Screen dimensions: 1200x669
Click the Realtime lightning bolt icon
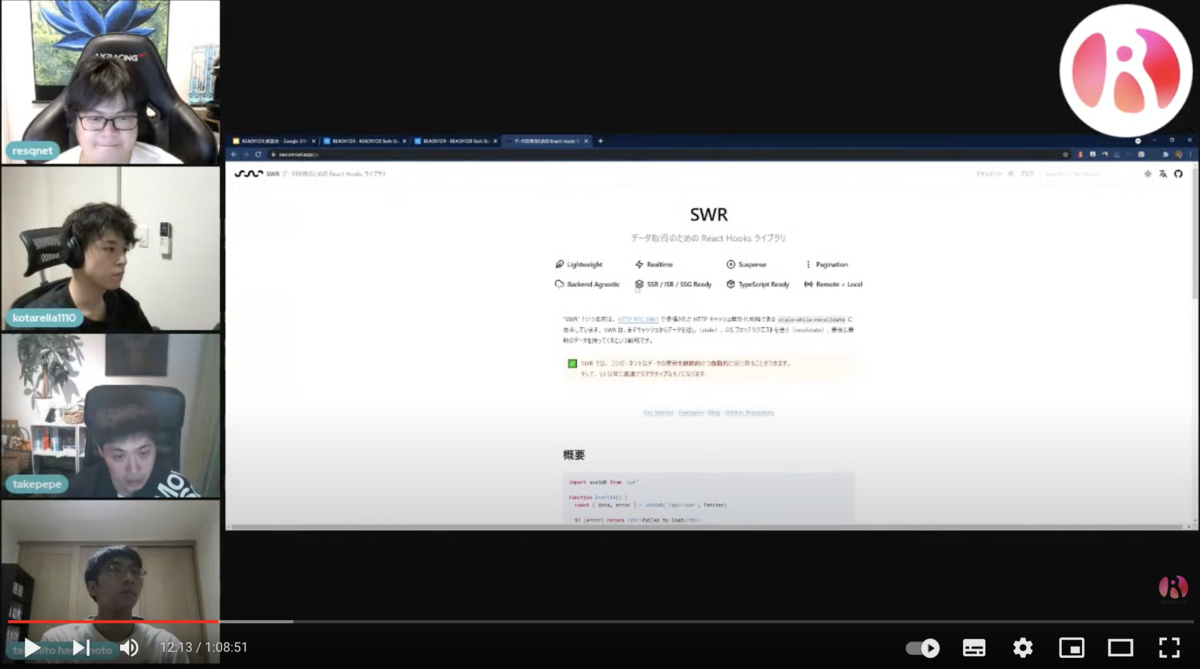point(639,265)
